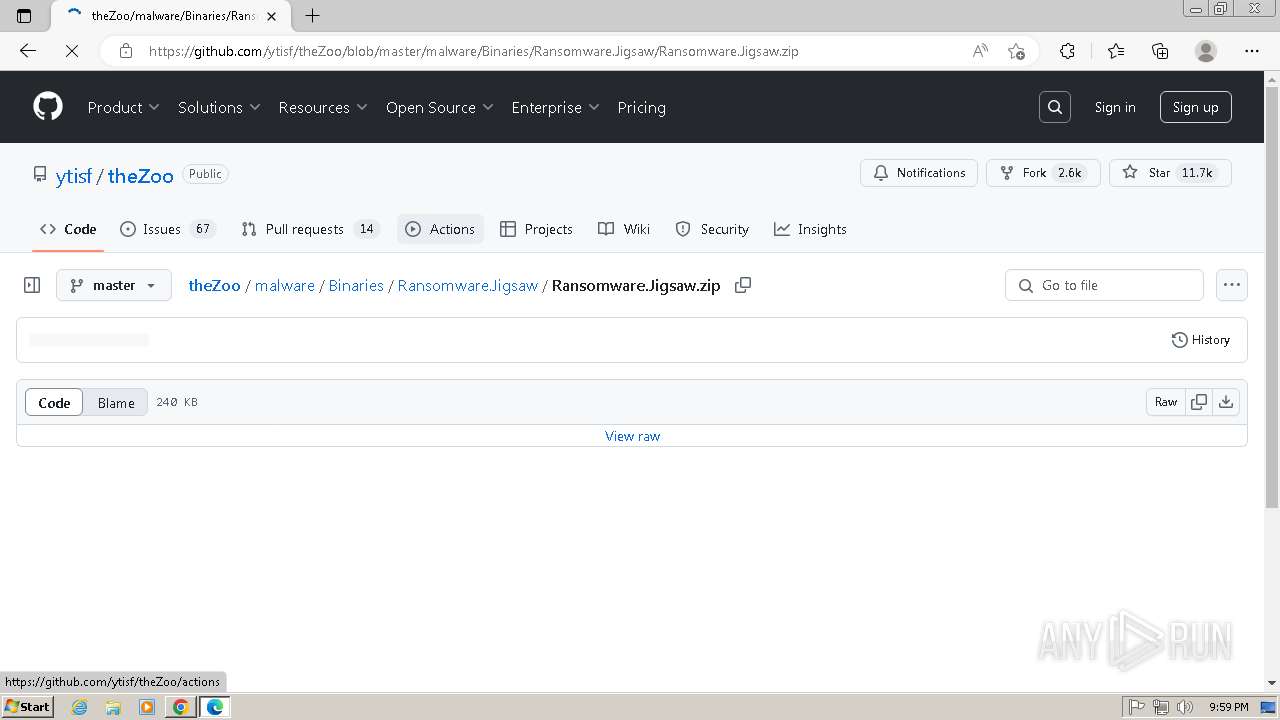Open the Actions tab
This screenshot has width=1280, height=720.
440,229
